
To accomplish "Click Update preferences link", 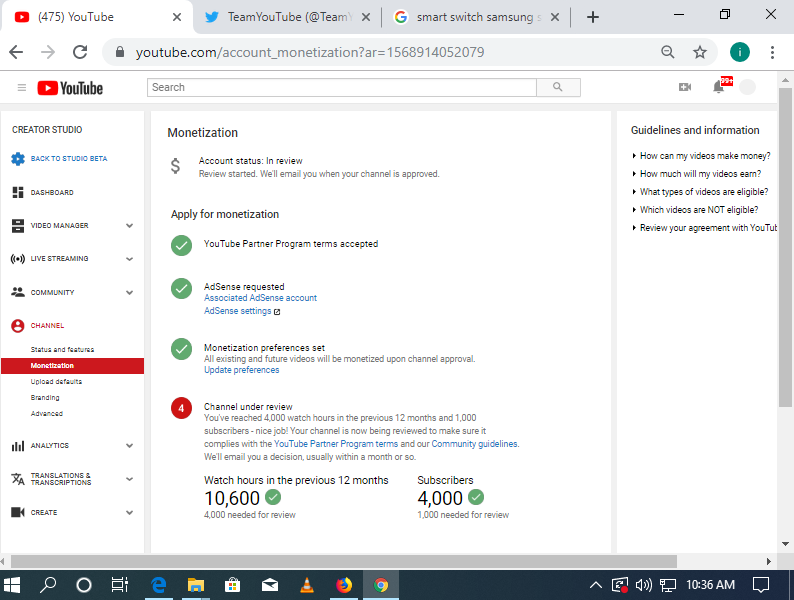I will point(242,370).
